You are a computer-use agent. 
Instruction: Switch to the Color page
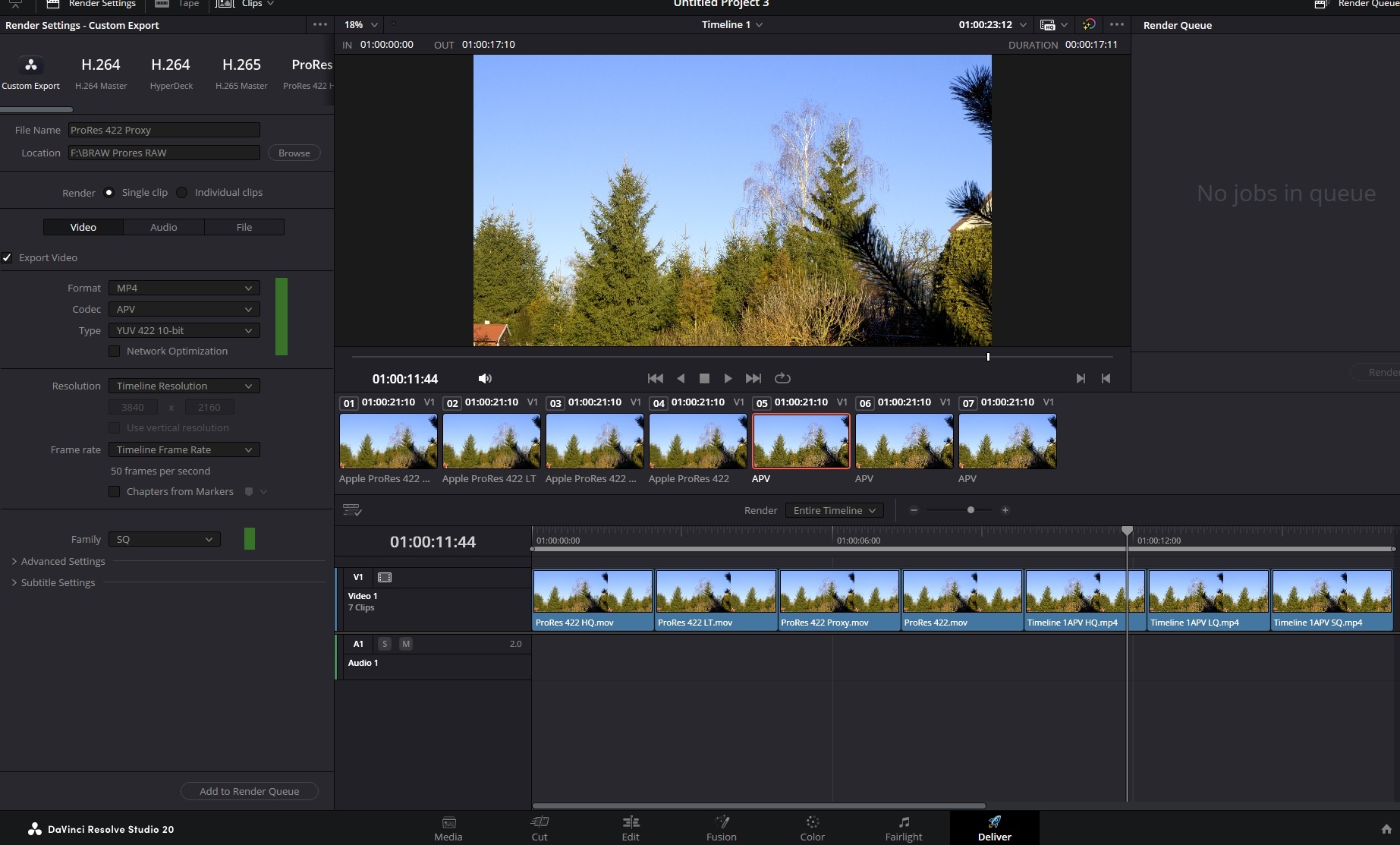(812, 828)
